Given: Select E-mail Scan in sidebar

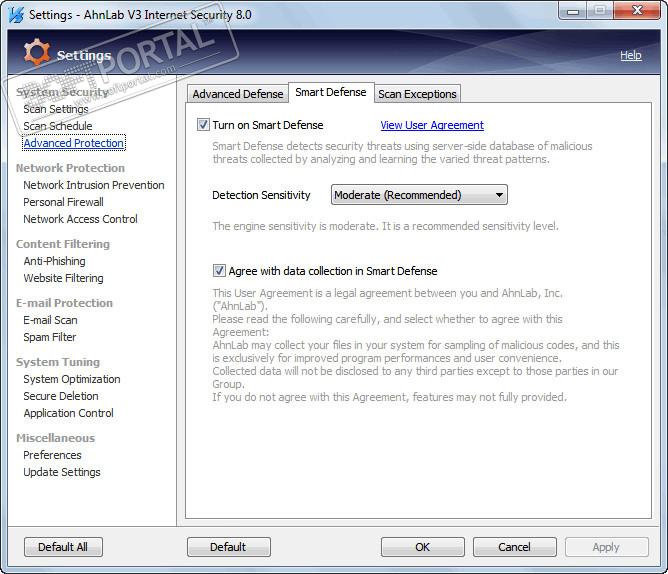Looking at the screenshot, I should tap(50, 320).
